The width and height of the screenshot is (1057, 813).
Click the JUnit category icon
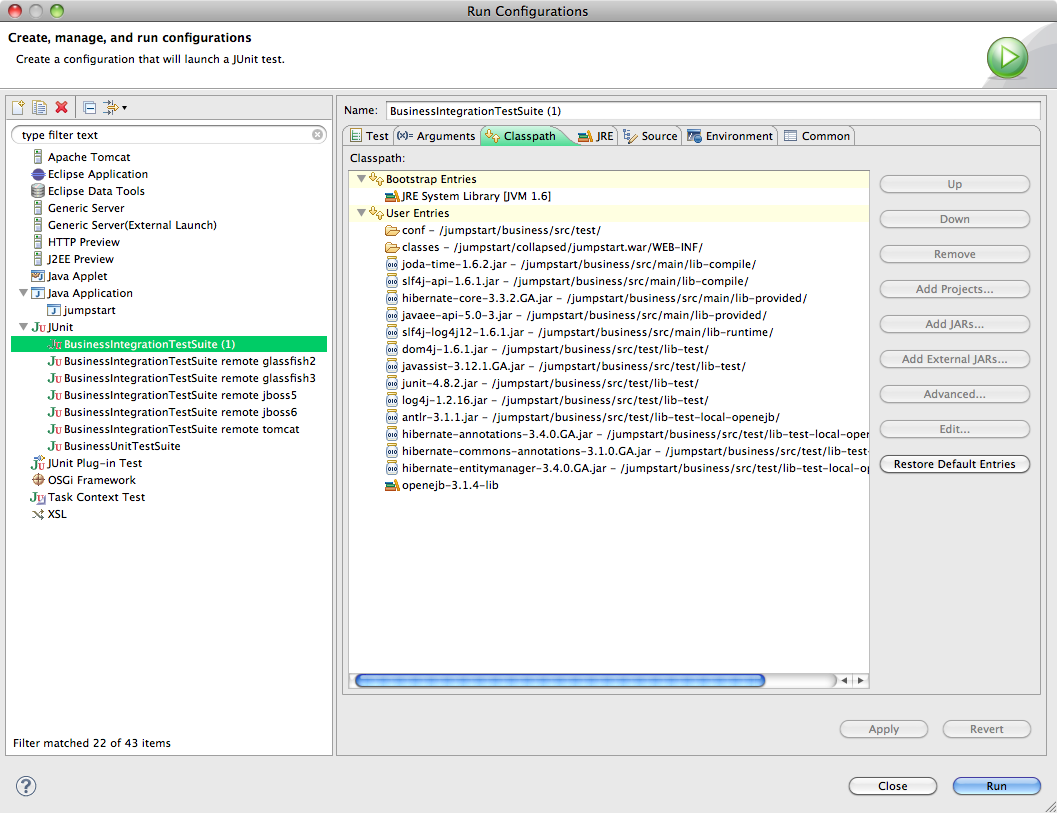tap(38, 327)
